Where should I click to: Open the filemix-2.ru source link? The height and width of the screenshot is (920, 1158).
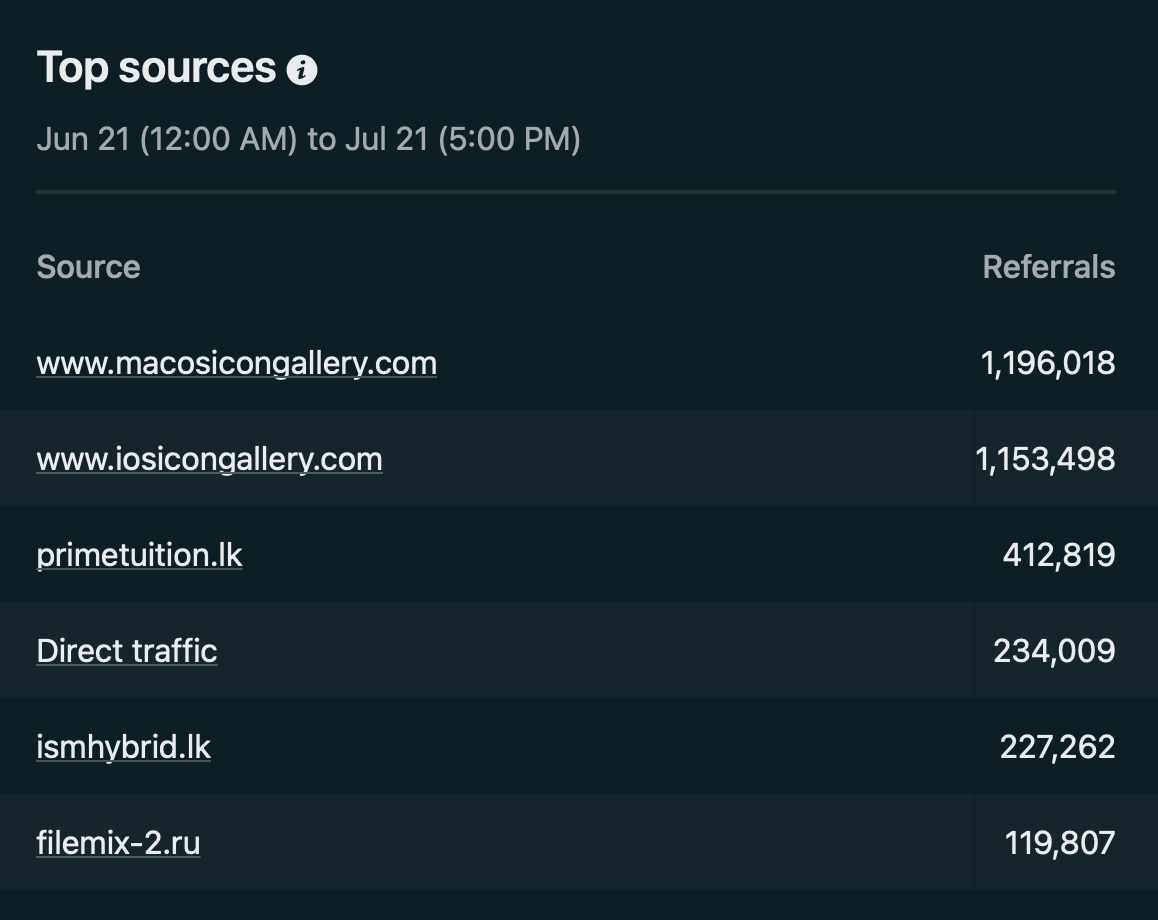pos(118,843)
